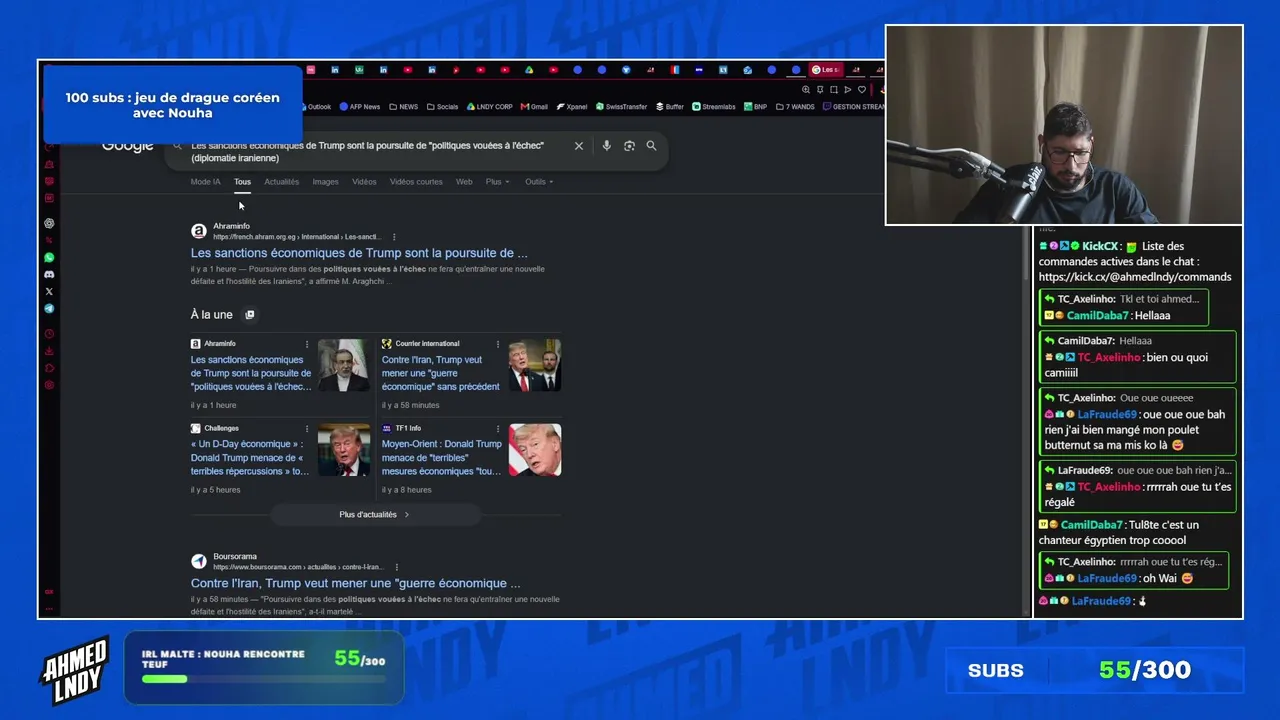
Task: Open options for the Ahraminfo news card
Action: point(307,344)
